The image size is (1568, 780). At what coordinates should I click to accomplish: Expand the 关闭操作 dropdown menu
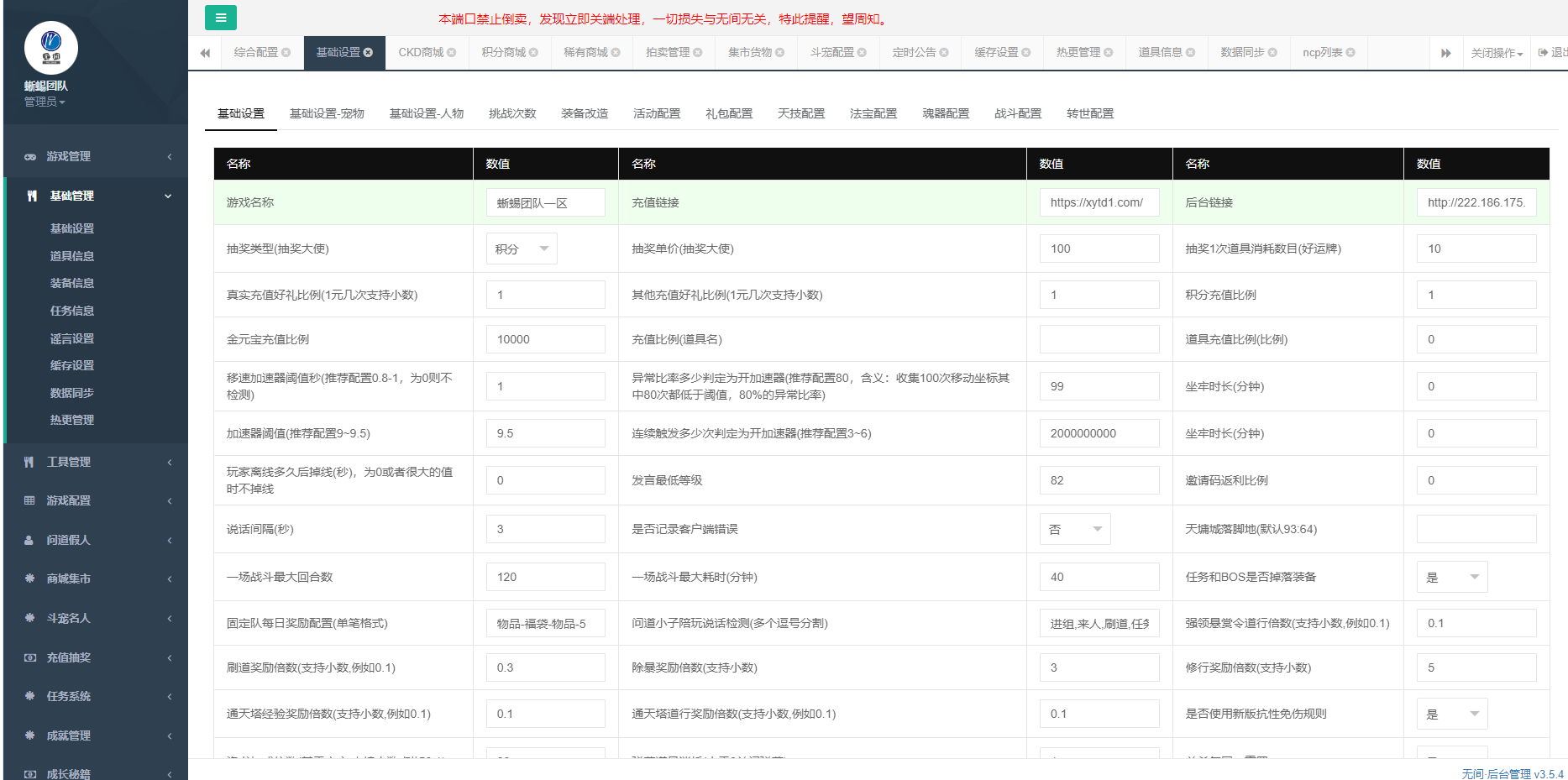[x=1497, y=53]
